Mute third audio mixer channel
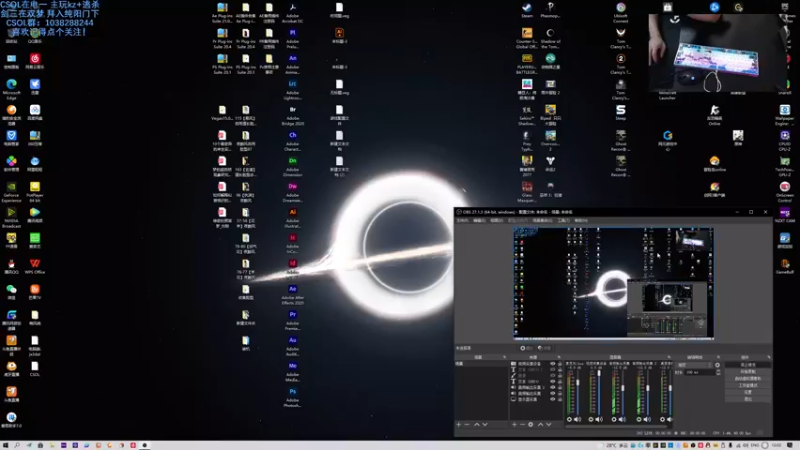 click(622, 419)
